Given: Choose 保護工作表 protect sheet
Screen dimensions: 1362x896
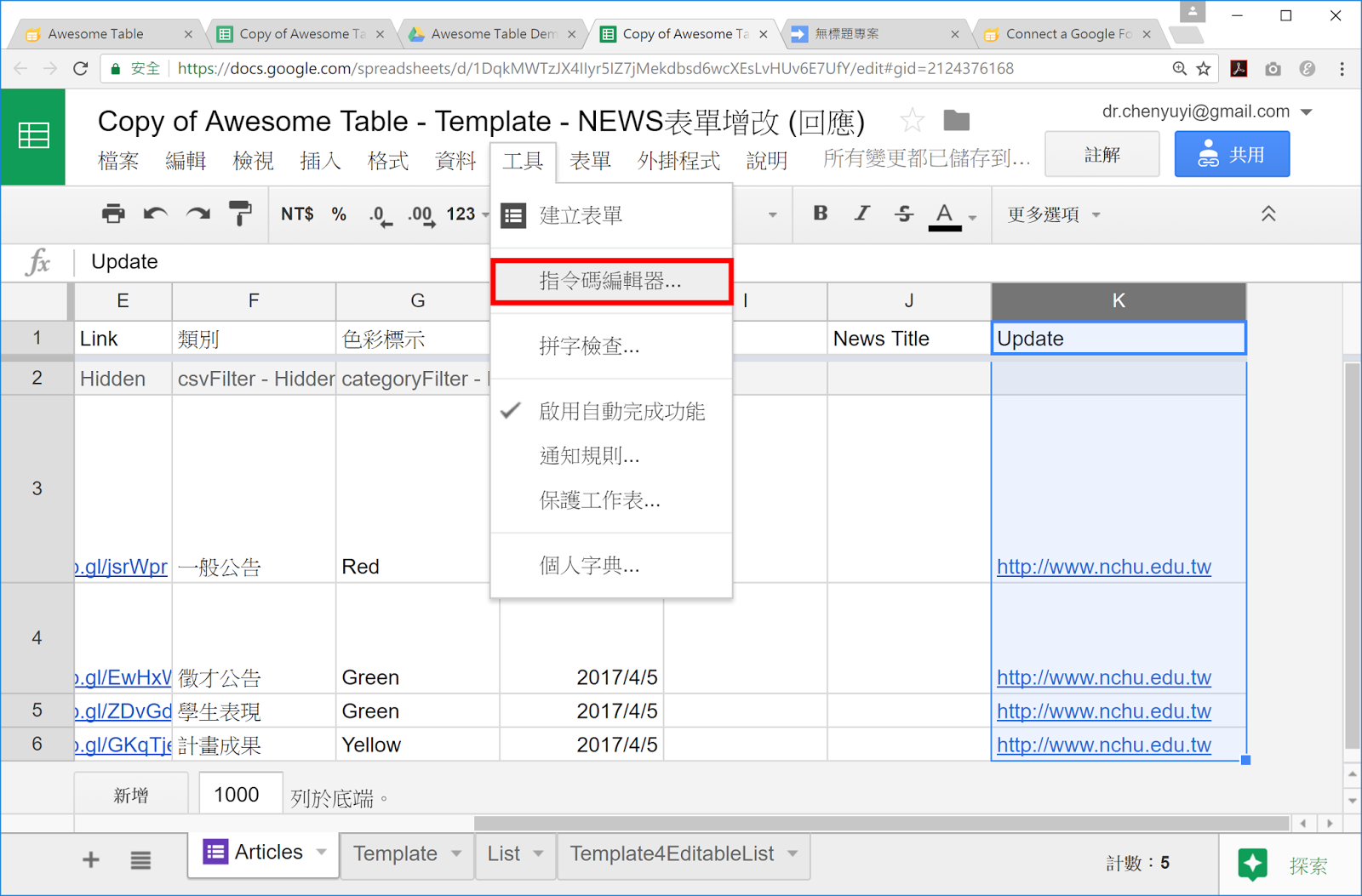Looking at the screenshot, I should [x=611, y=500].
